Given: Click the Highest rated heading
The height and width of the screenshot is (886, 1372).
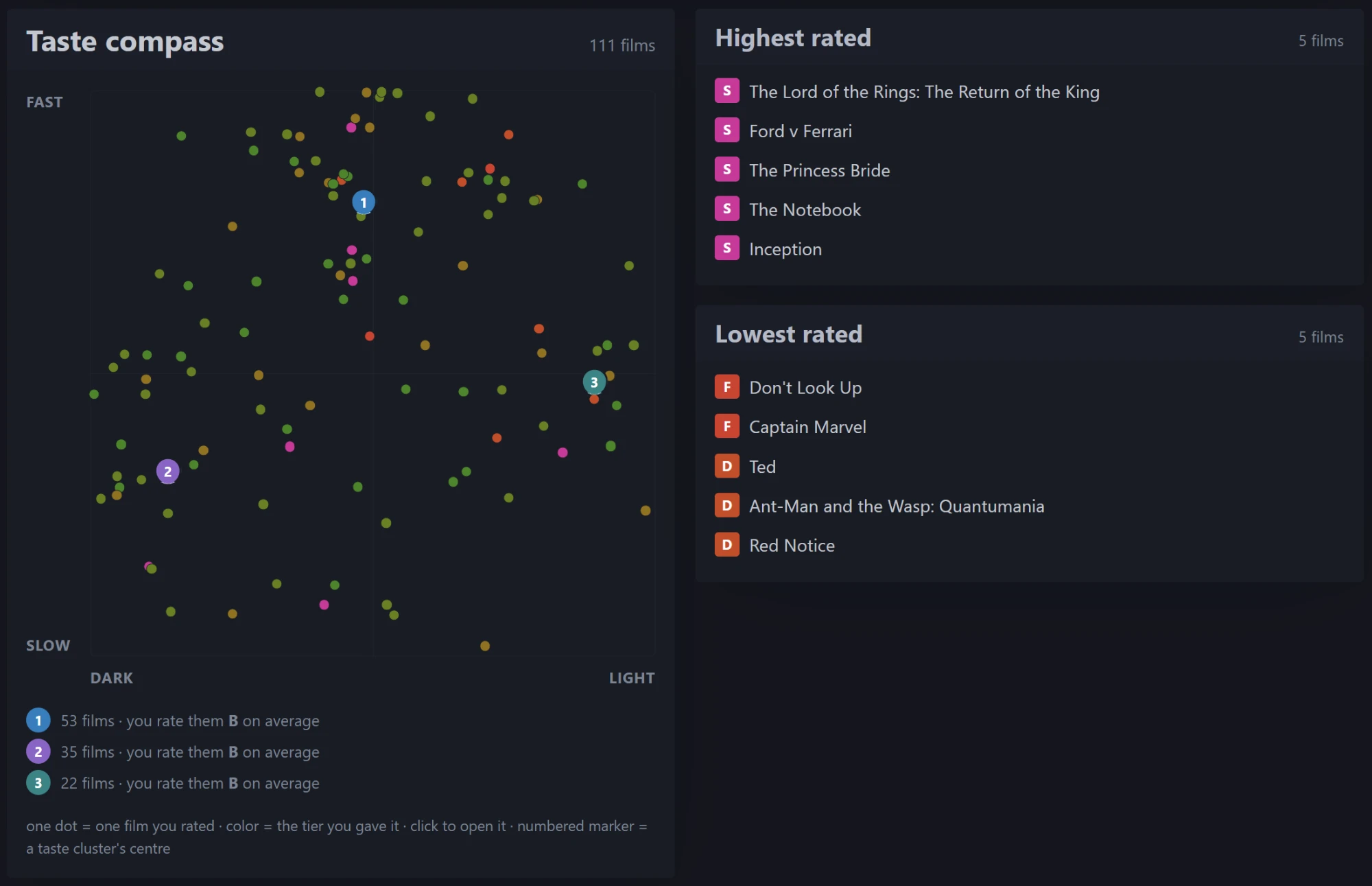Looking at the screenshot, I should coord(793,38).
